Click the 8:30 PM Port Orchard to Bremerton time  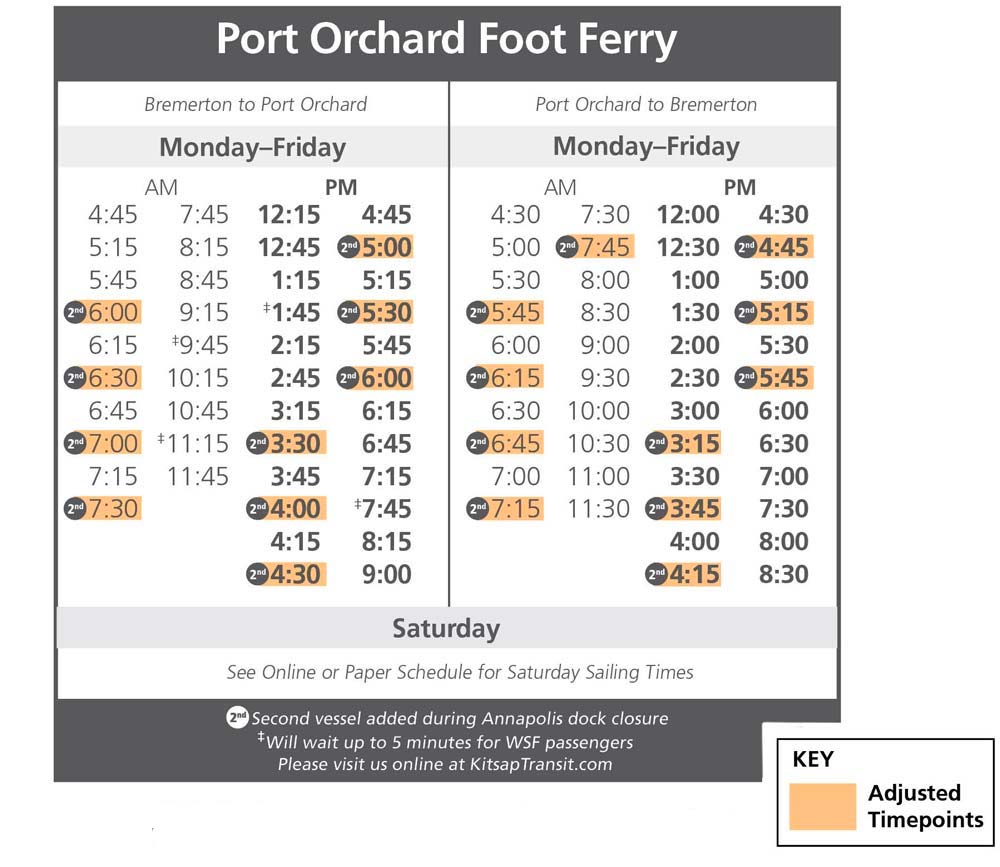(x=784, y=574)
